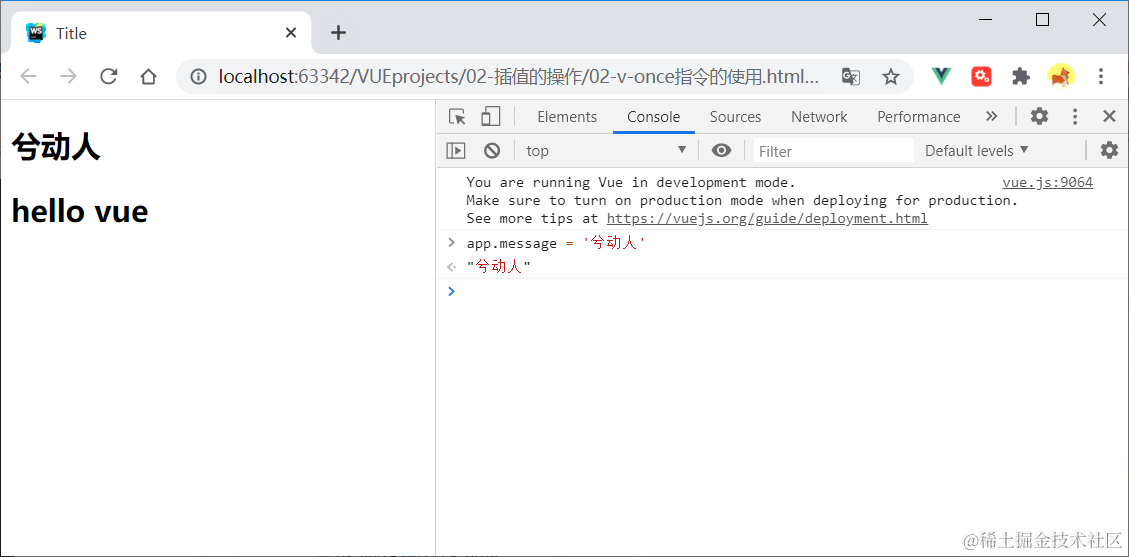Go forward to next page

point(68,76)
